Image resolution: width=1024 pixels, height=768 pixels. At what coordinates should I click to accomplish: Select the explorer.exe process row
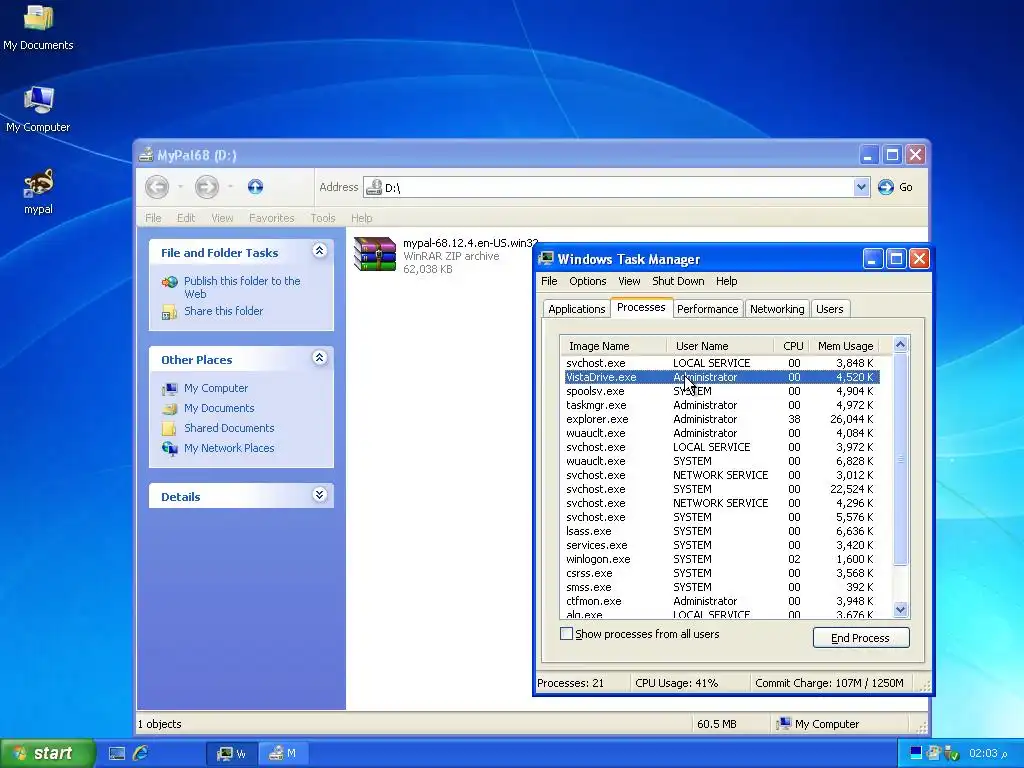coord(721,419)
